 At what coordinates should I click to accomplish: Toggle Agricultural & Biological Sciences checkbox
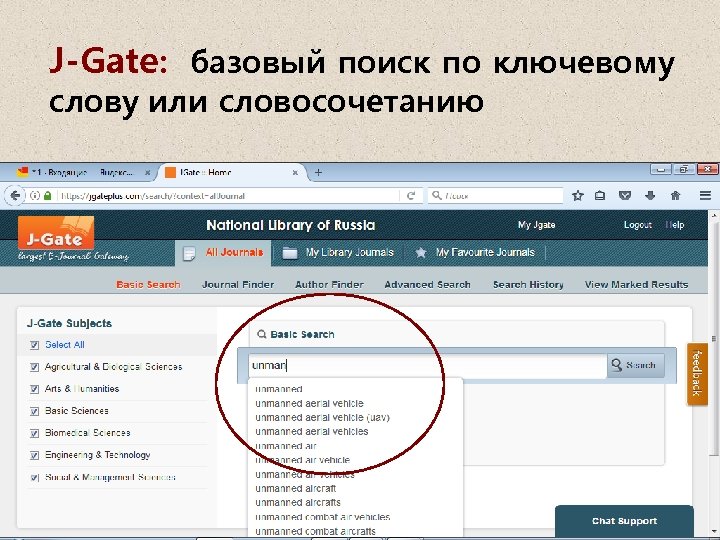point(34,367)
